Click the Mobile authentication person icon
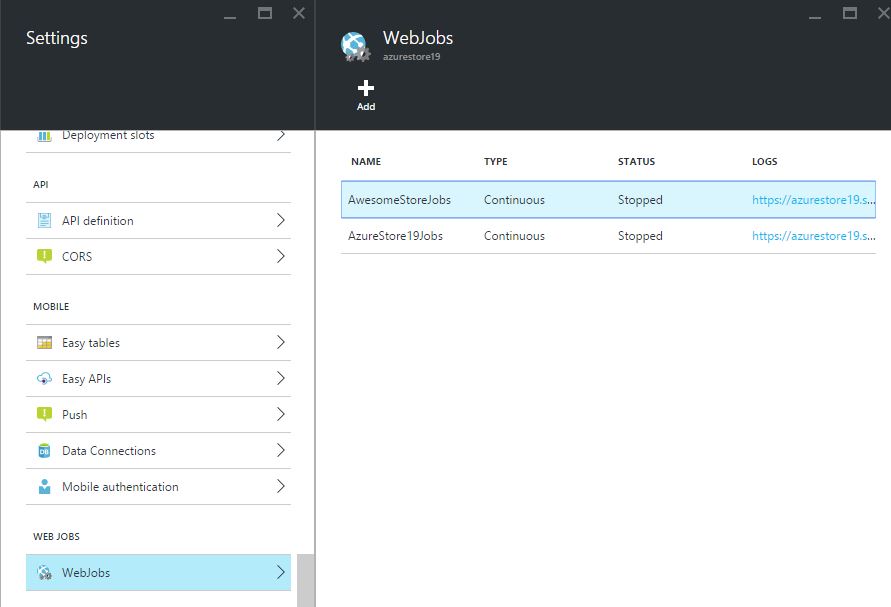 [x=44, y=487]
